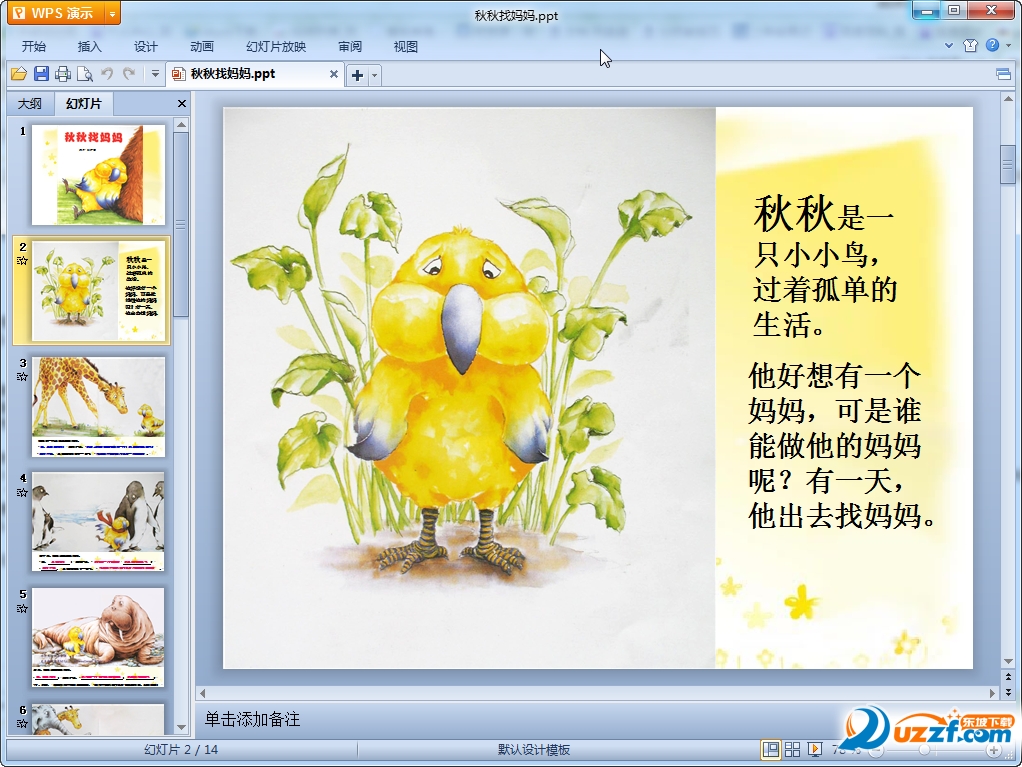Open a file with the folder icon

[x=19, y=74]
